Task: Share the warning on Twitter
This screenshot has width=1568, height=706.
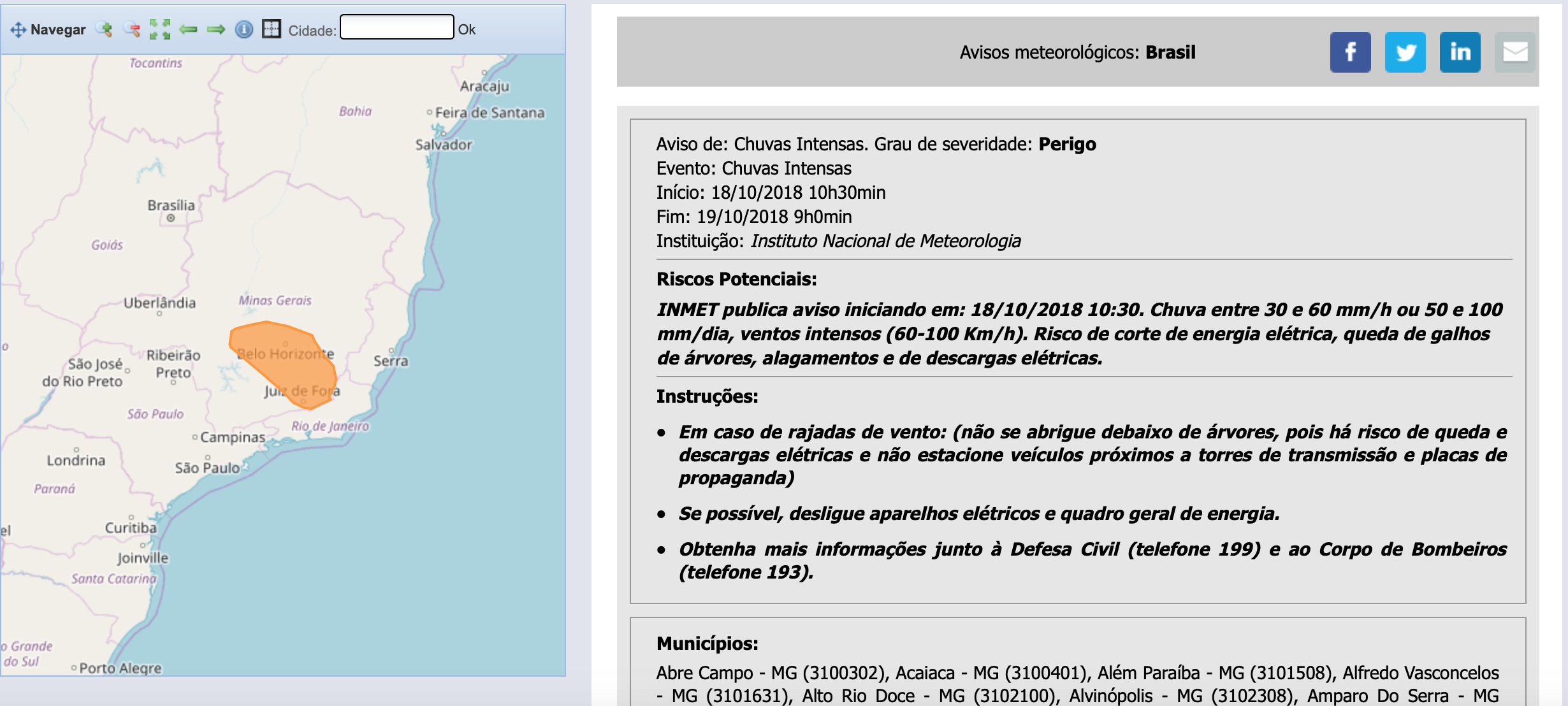Action: pyautogui.click(x=1405, y=52)
